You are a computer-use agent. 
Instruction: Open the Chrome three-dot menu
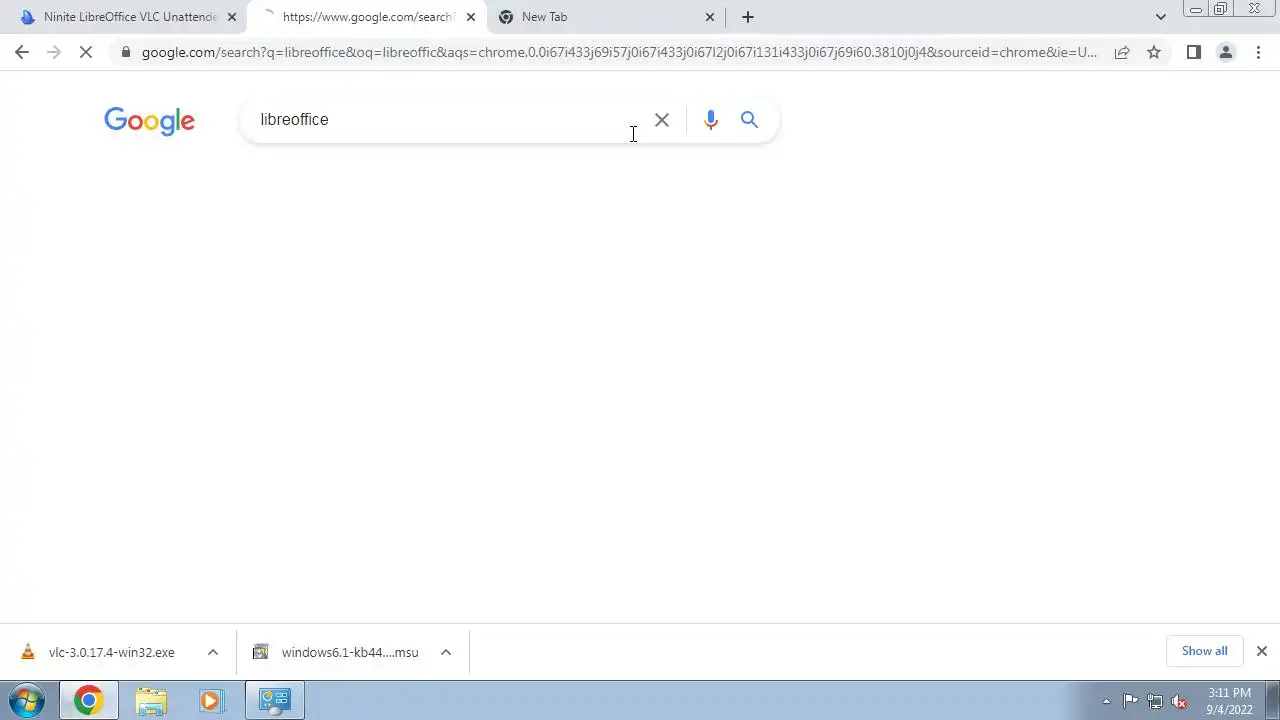click(x=1258, y=52)
